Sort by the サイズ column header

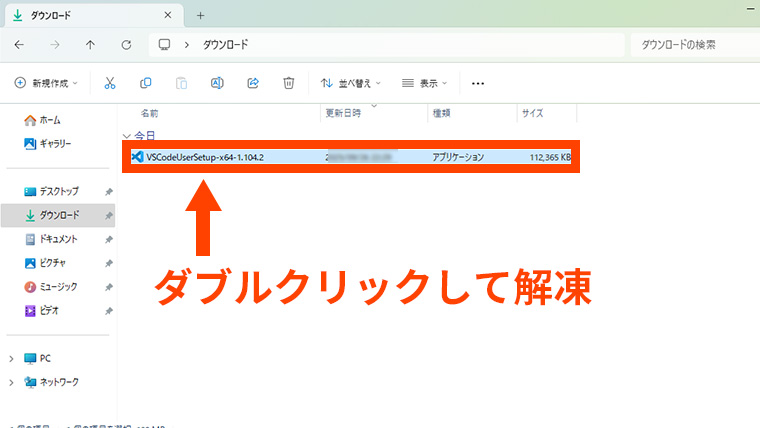531,113
